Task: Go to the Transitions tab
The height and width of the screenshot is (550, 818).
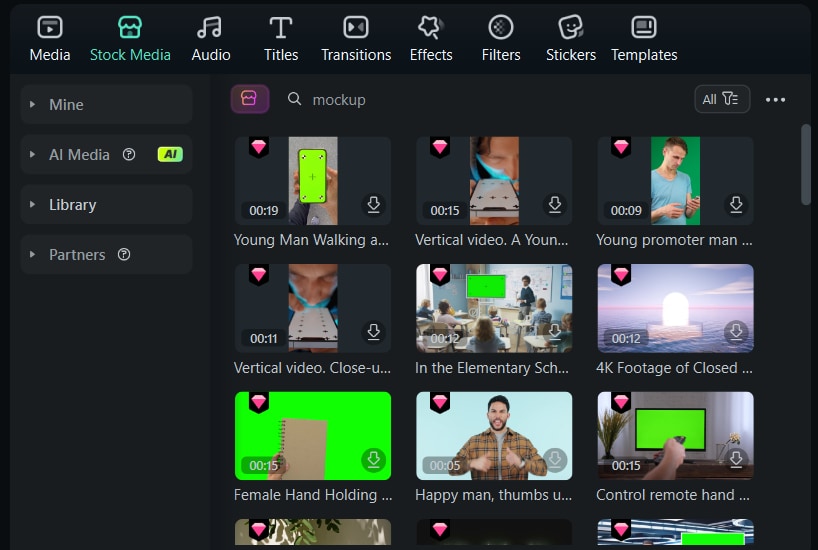Action: point(356,39)
